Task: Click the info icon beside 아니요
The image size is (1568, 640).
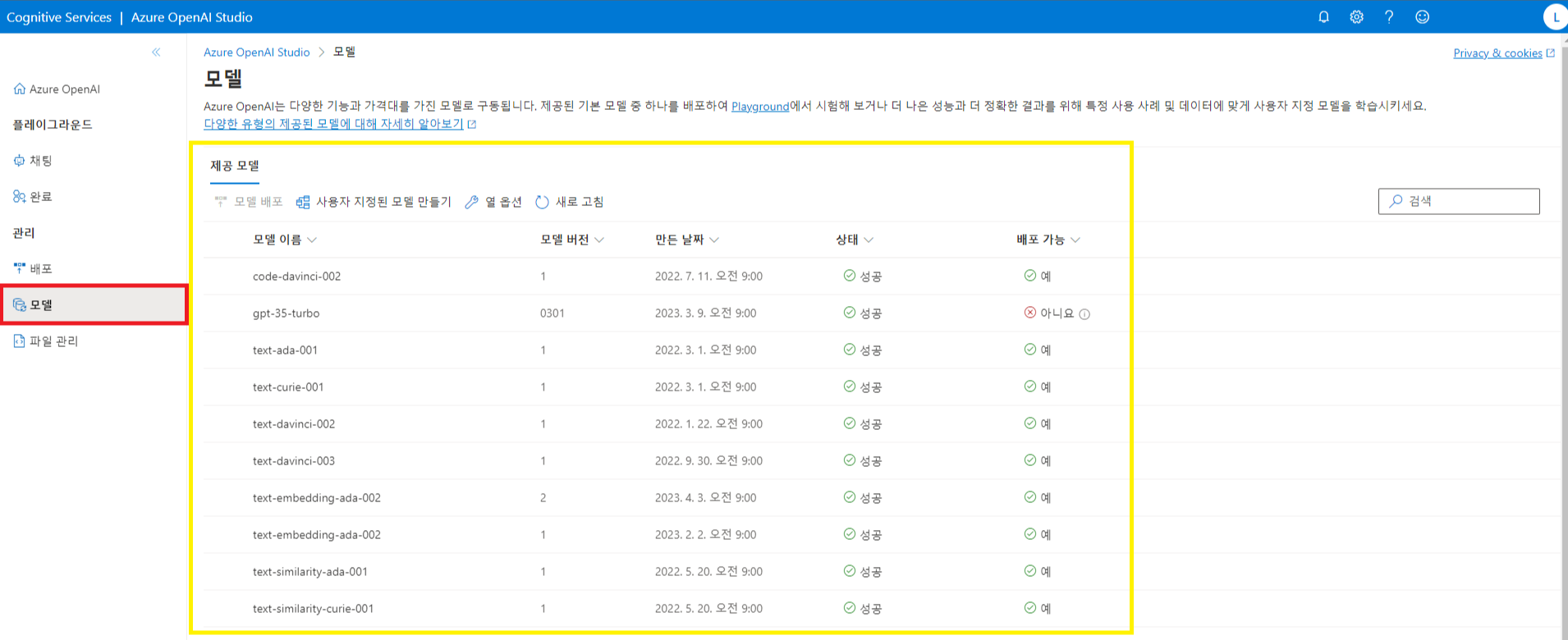Action: (1084, 314)
